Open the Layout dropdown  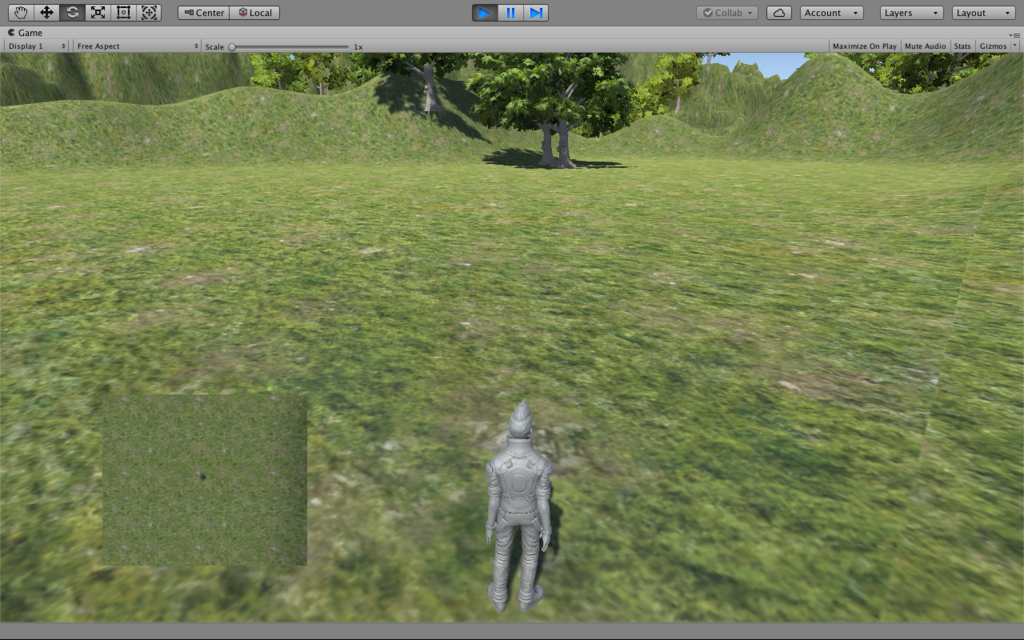pyautogui.click(x=983, y=12)
